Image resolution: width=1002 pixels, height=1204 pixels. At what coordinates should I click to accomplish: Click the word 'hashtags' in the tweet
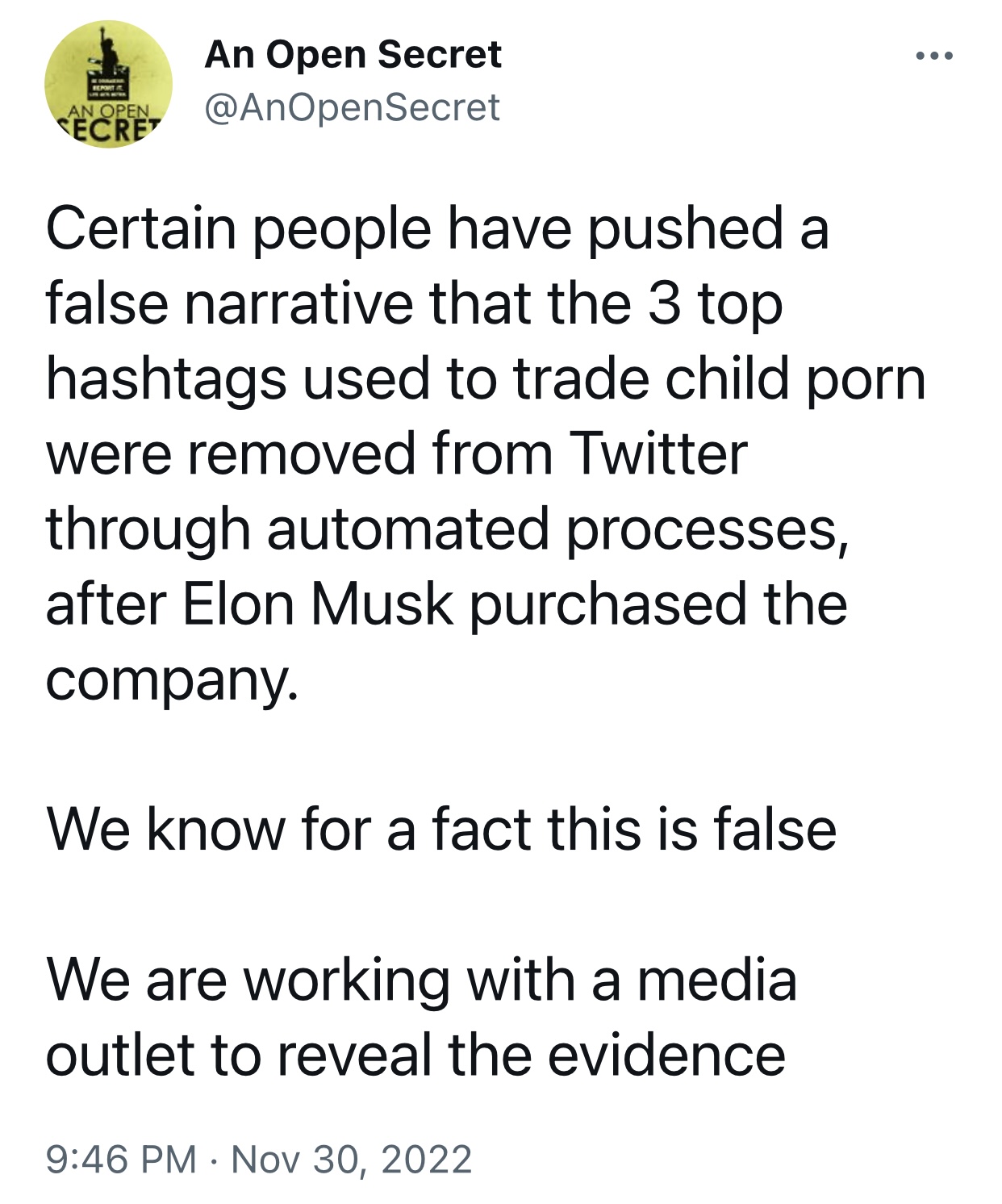[165, 380]
